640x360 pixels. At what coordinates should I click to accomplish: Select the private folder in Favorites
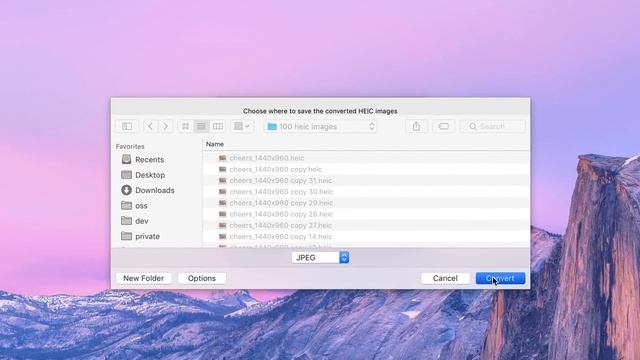147,236
